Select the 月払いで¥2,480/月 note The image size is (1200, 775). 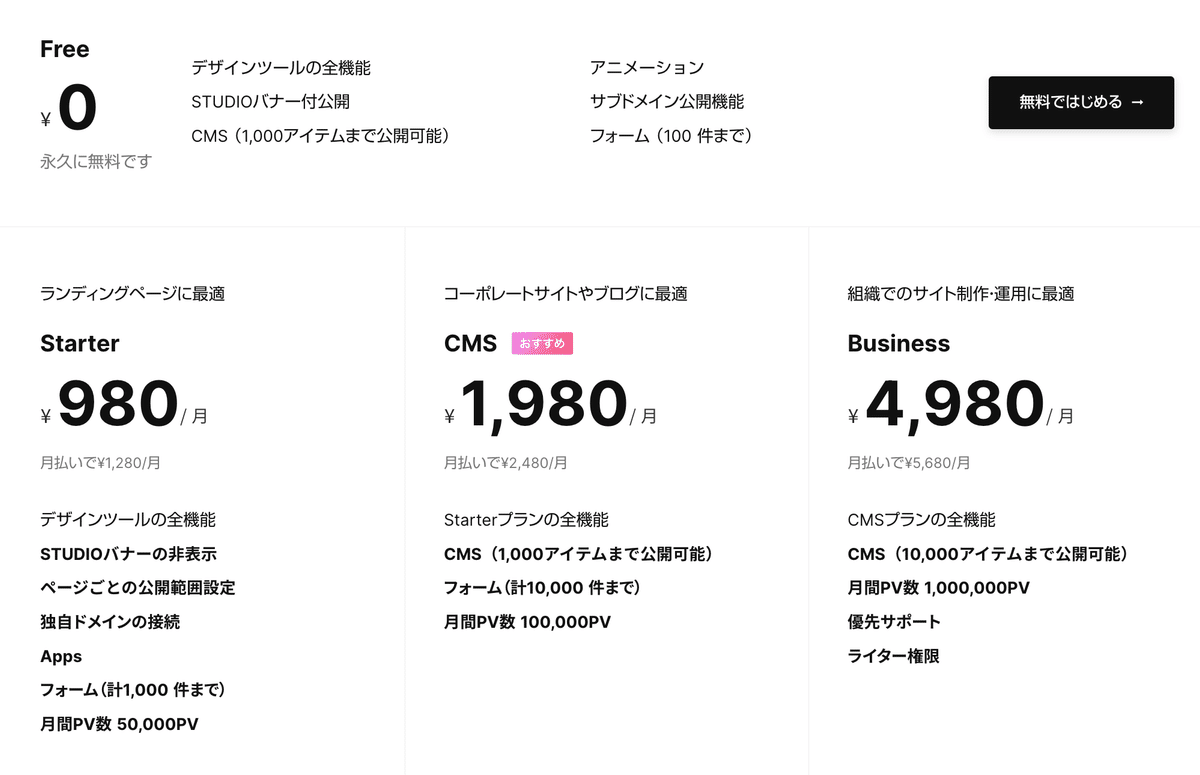(x=506, y=463)
